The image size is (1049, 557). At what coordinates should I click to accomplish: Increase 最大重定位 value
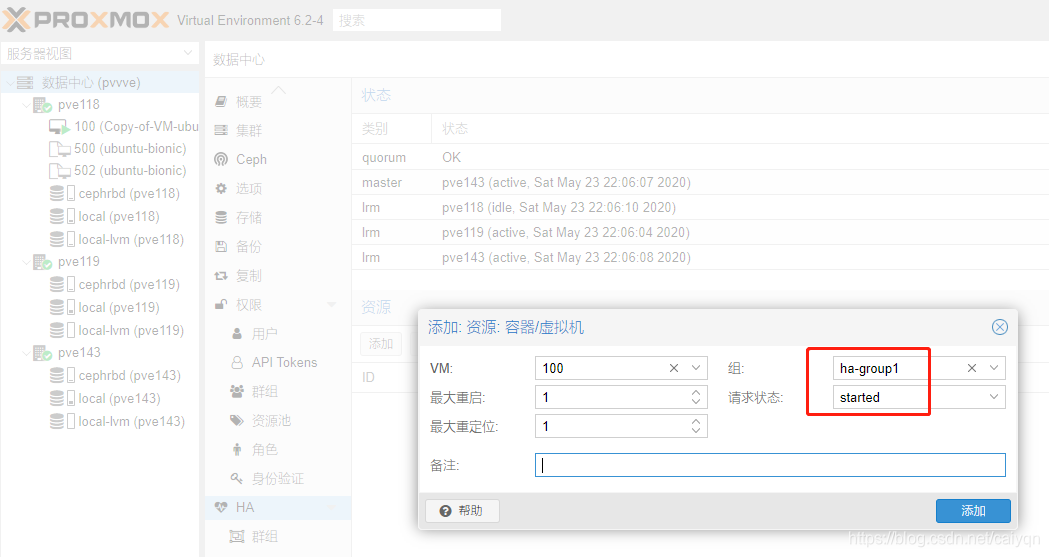696,421
